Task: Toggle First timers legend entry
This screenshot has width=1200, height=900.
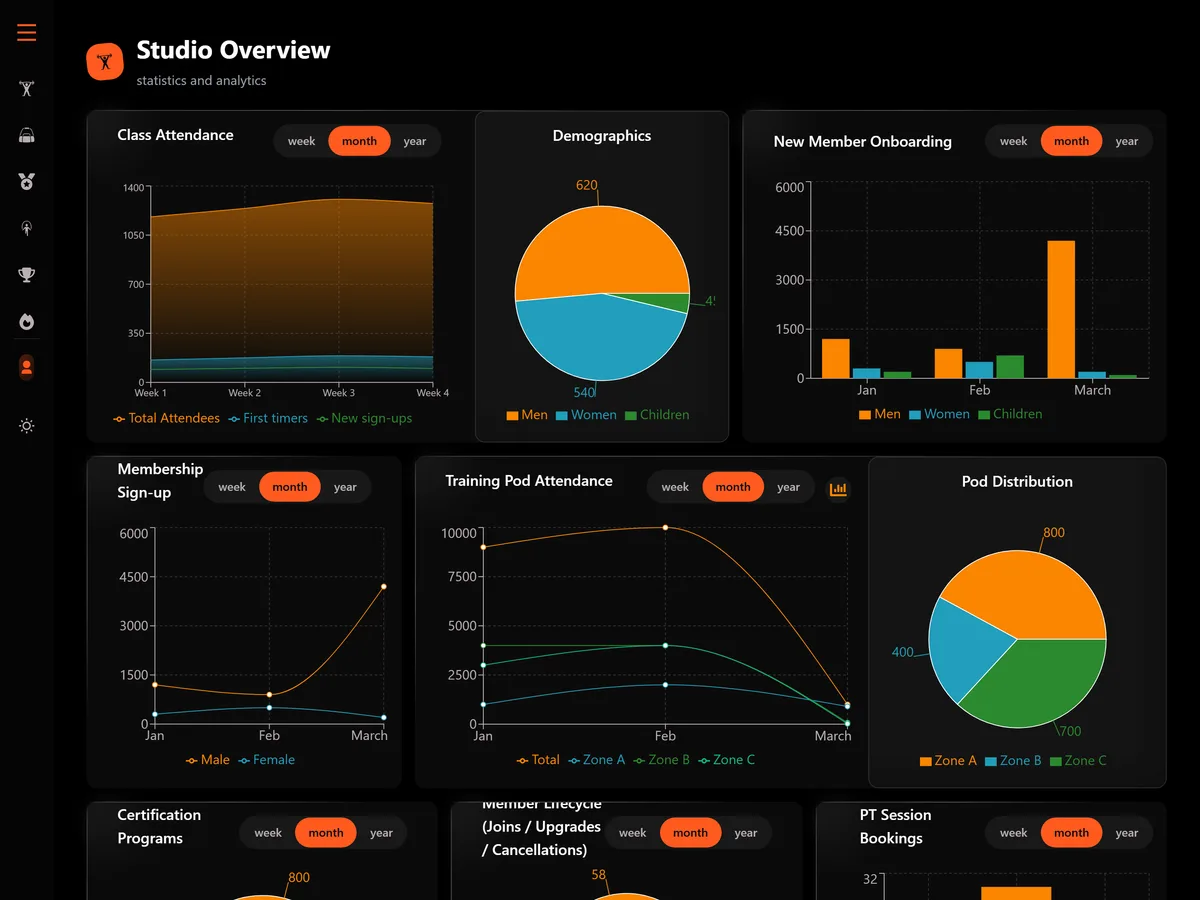Action: (268, 418)
